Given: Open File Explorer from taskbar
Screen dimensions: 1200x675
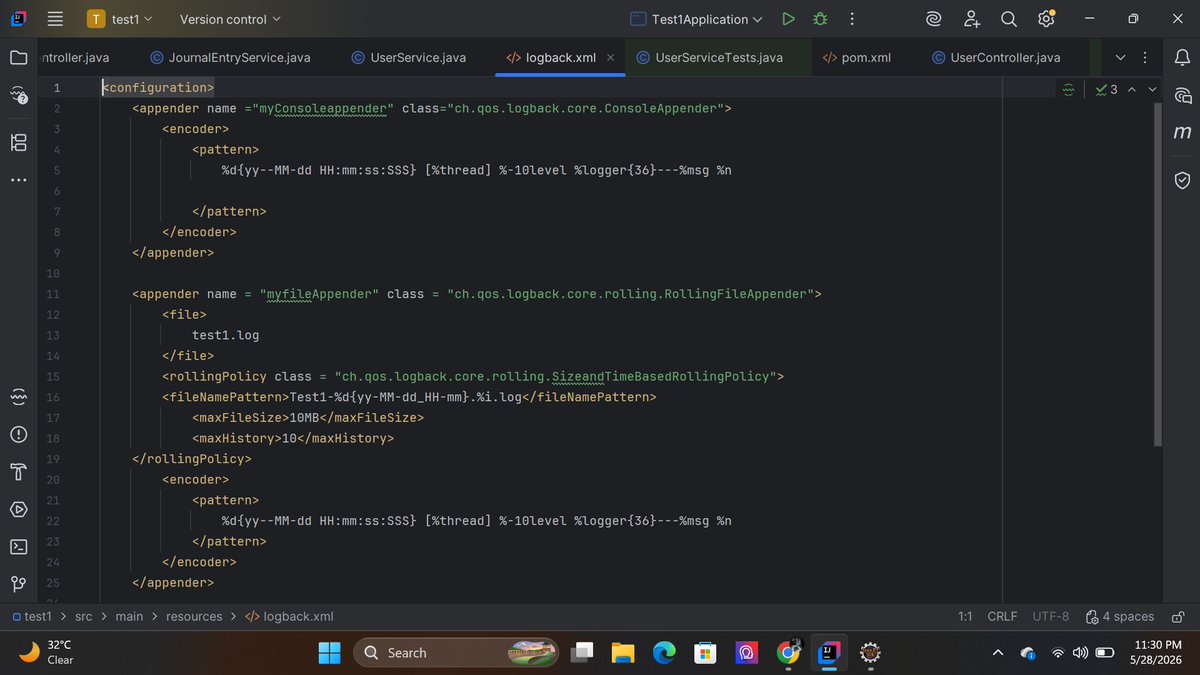Looking at the screenshot, I should [623, 653].
